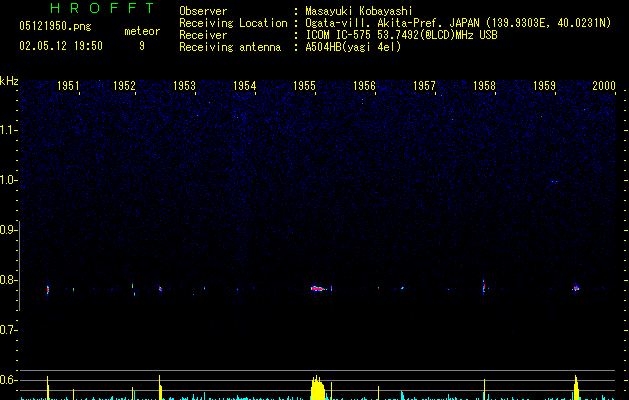Click the 0.9 kHz frequency label

click(8, 230)
